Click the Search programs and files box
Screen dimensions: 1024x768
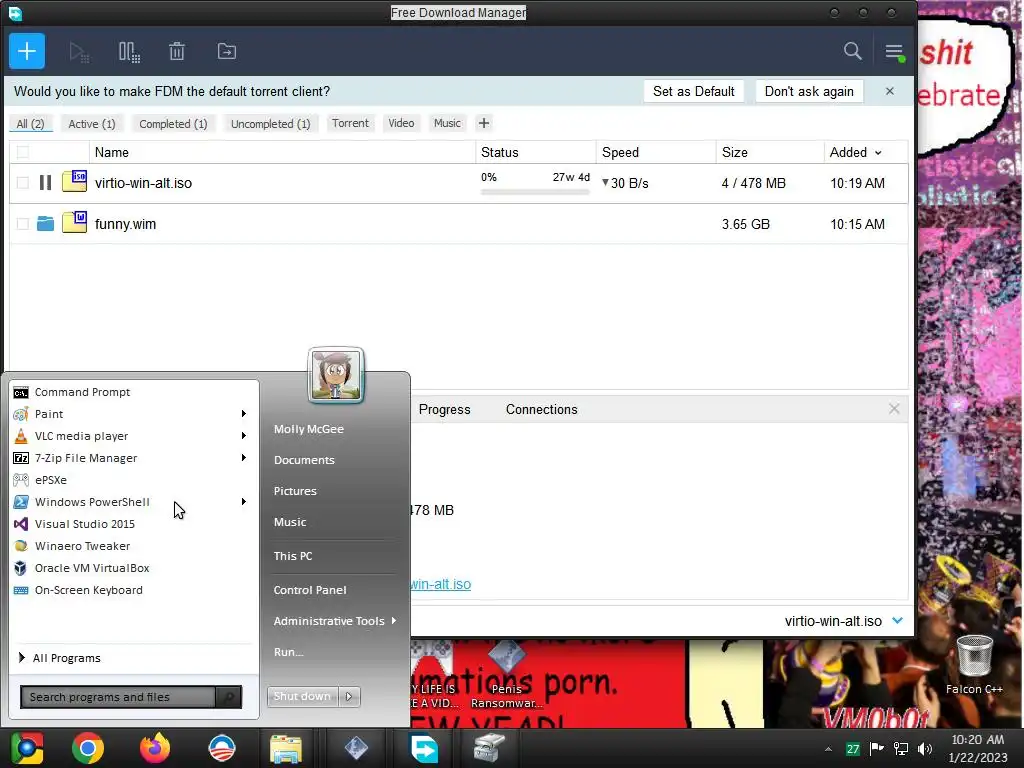point(118,697)
